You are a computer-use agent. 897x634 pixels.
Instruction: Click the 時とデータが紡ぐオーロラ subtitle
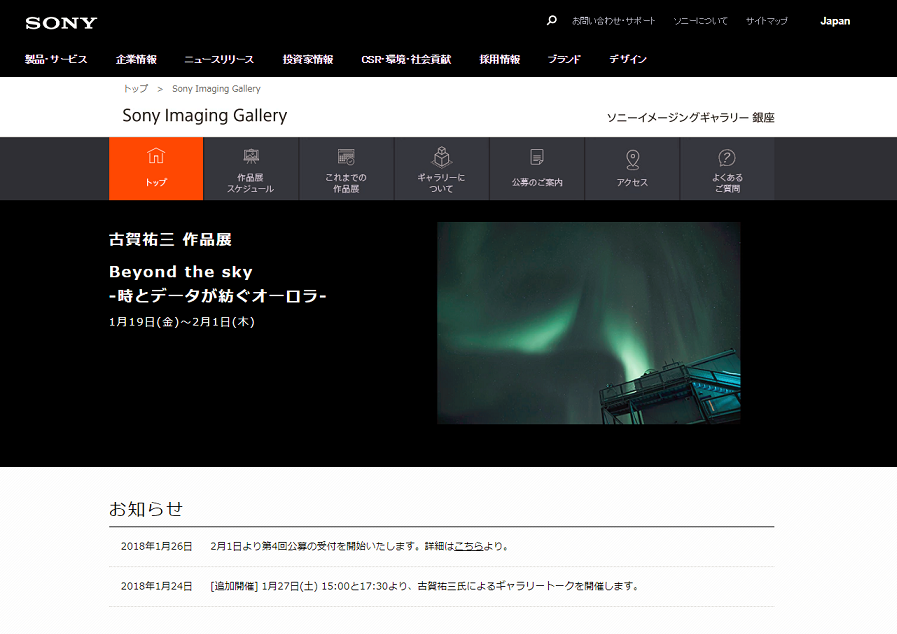point(217,295)
